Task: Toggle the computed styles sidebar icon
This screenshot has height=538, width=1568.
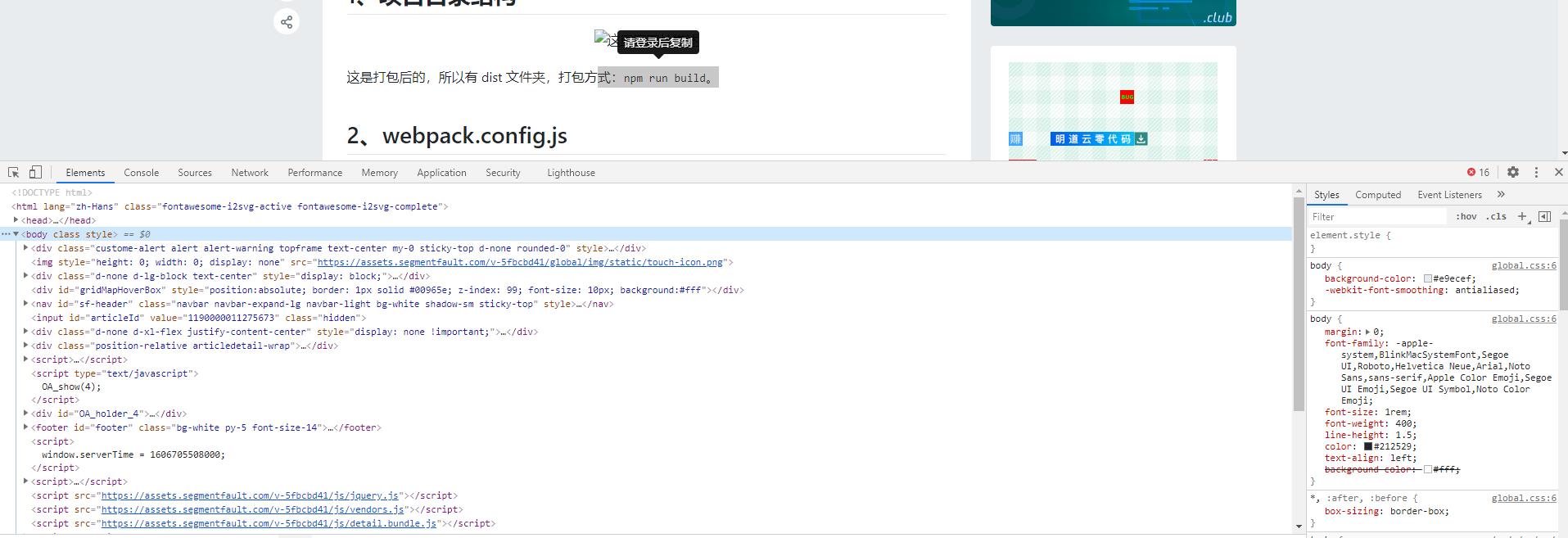Action: point(1544,216)
